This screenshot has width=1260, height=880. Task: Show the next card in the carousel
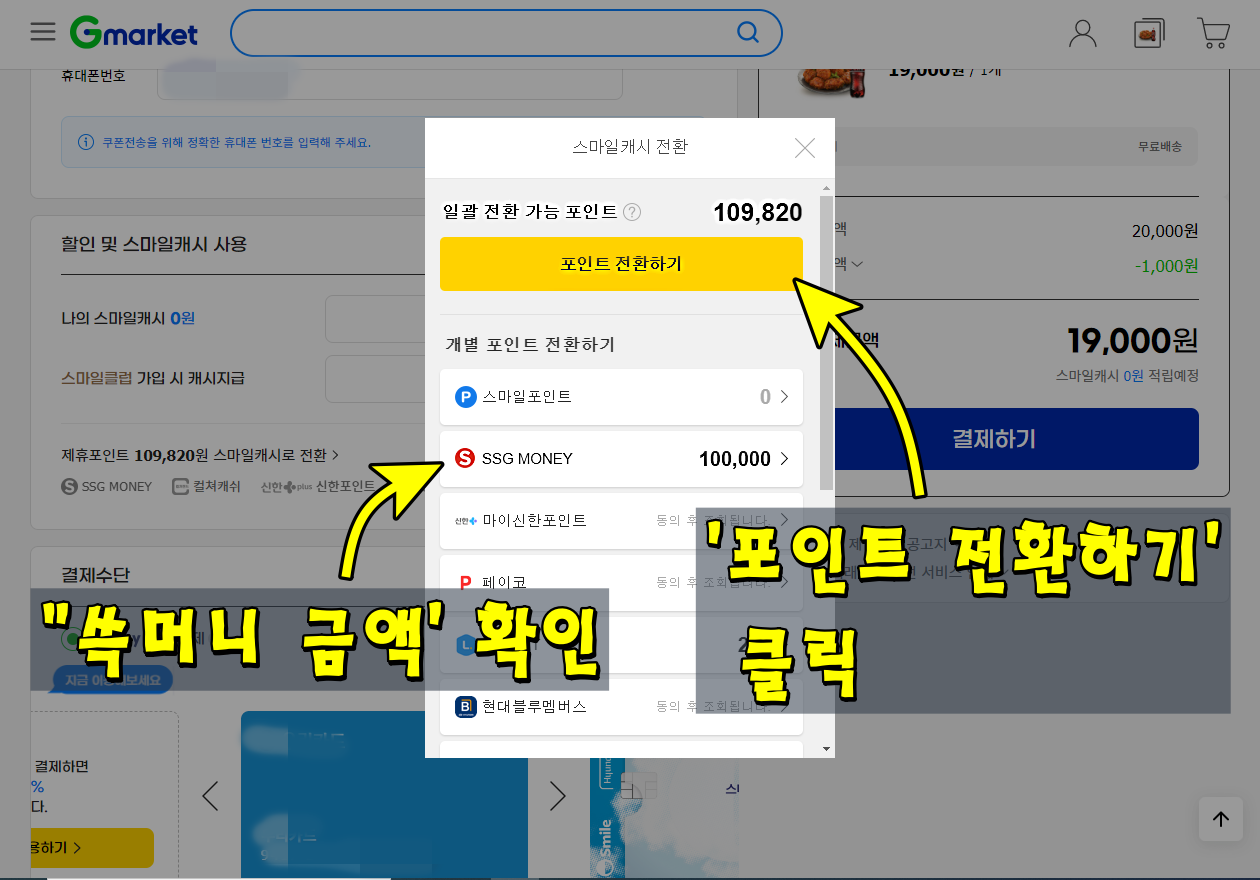558,796
